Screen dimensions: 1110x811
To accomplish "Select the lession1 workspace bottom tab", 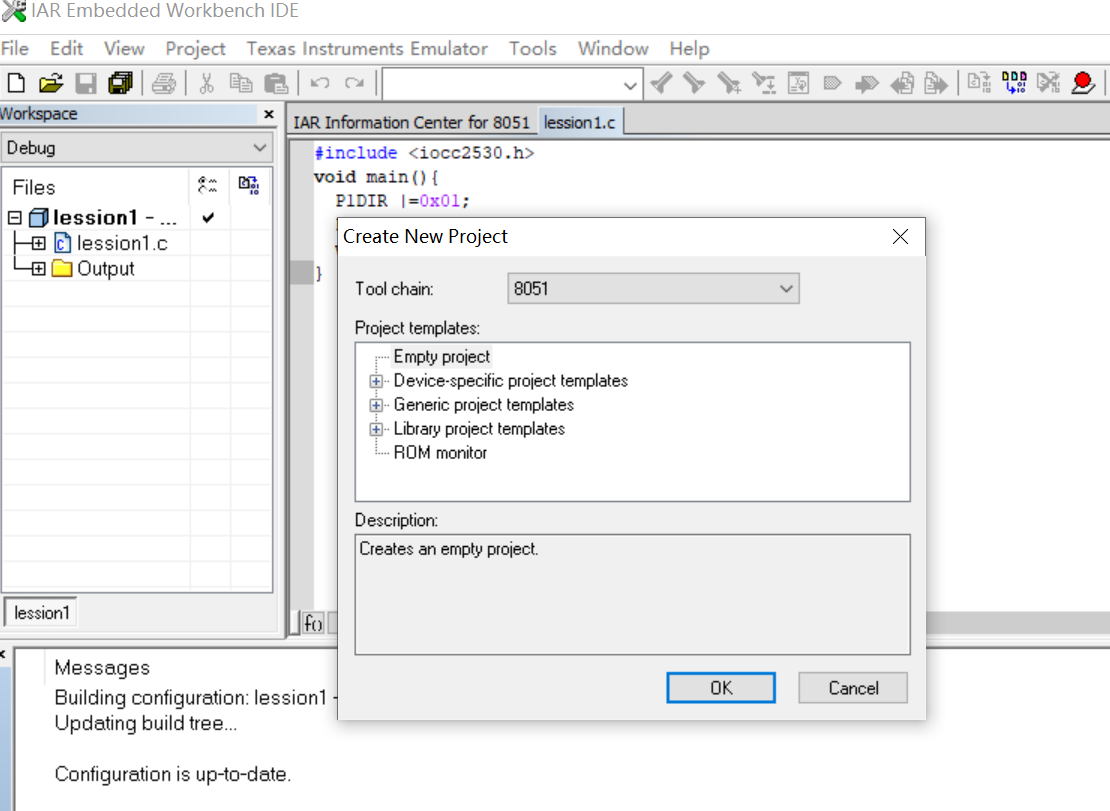I will tap(41, 613).
